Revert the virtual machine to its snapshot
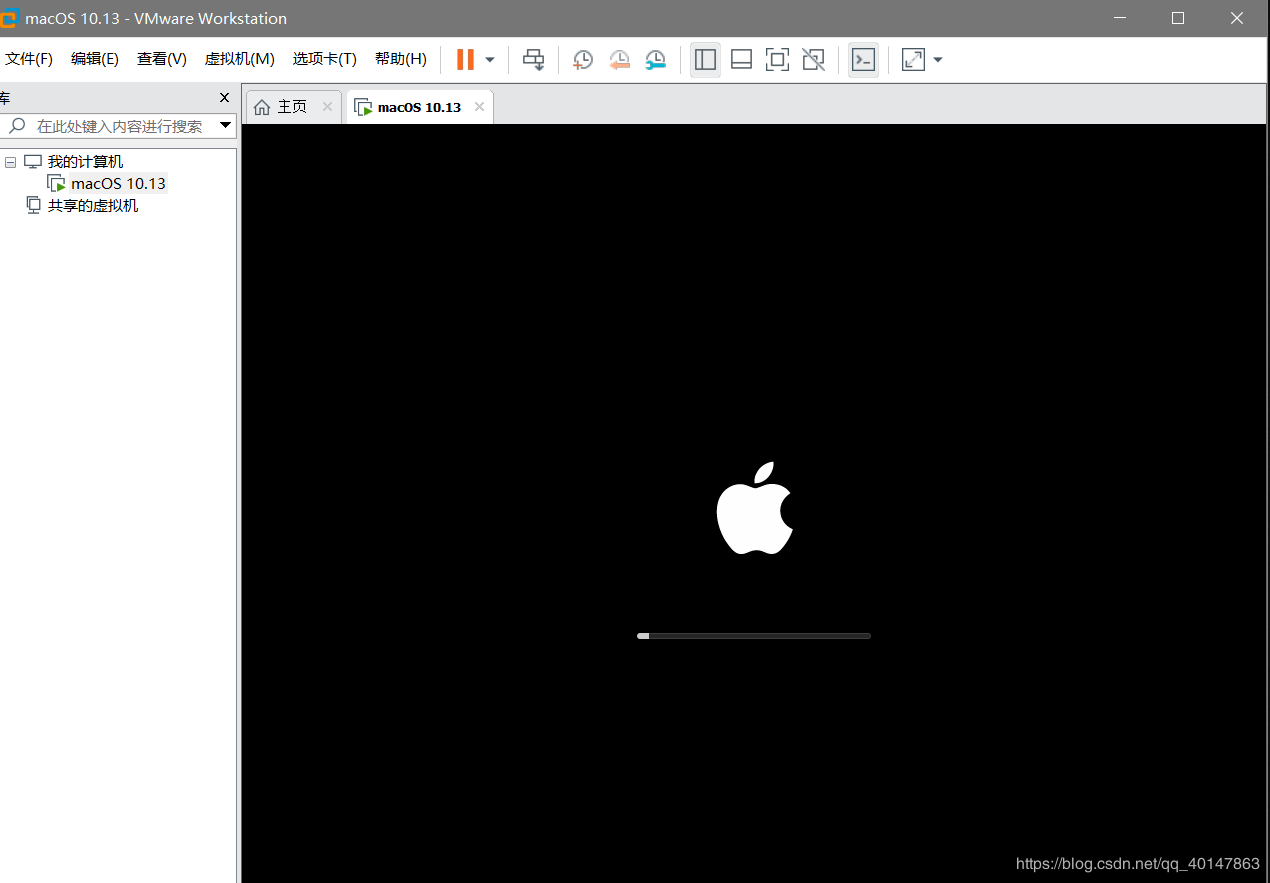1270x883 pixels. (x=619, y=60)
